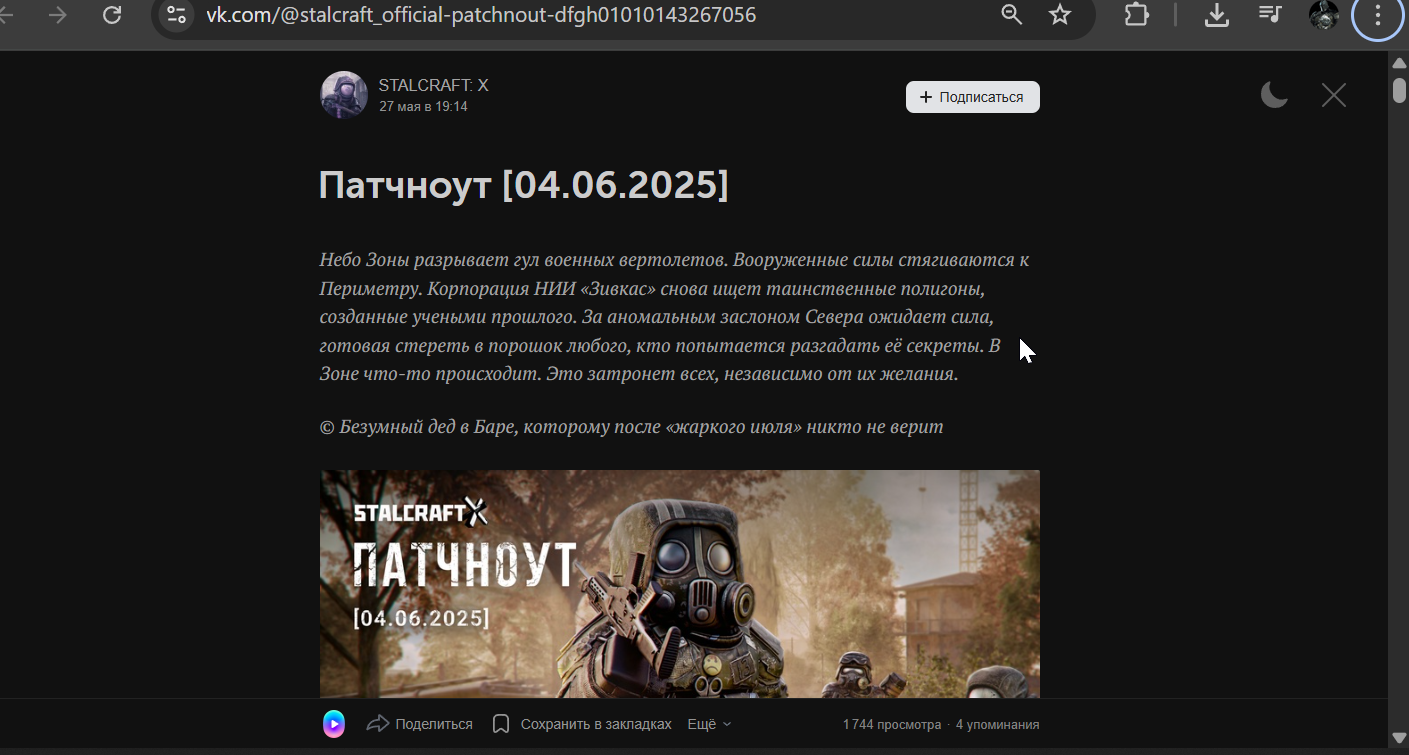Viewport: 1409px width, 755px height.
Task: Save the post using the Сохранить в закладках icon
Action: point(500,723)
